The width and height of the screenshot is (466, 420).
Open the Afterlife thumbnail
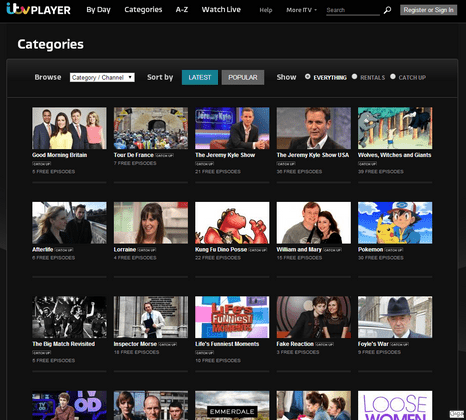tap(69, 223)
